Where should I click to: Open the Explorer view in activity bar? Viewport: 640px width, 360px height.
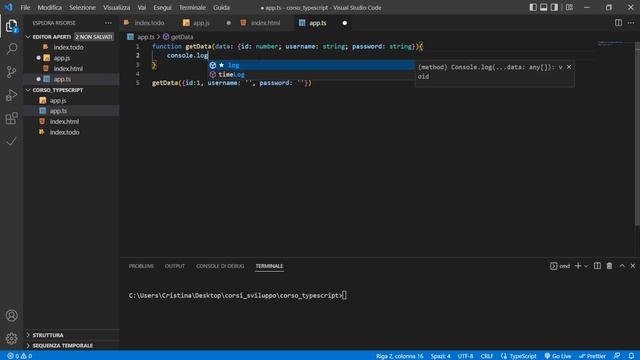[11, 26]
